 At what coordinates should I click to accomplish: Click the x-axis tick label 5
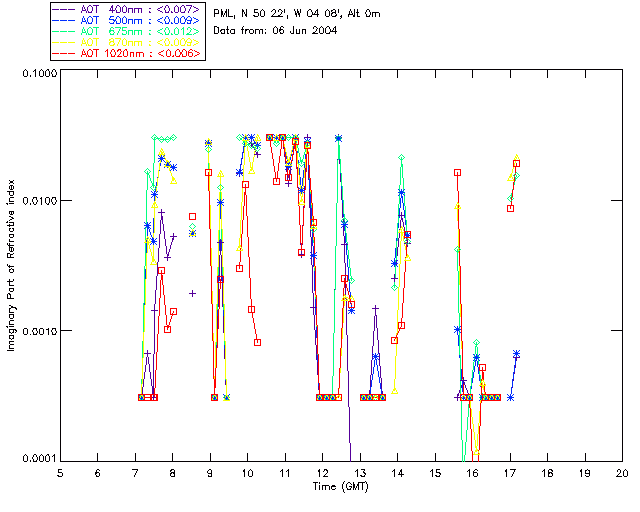click(x=60, y=473)
